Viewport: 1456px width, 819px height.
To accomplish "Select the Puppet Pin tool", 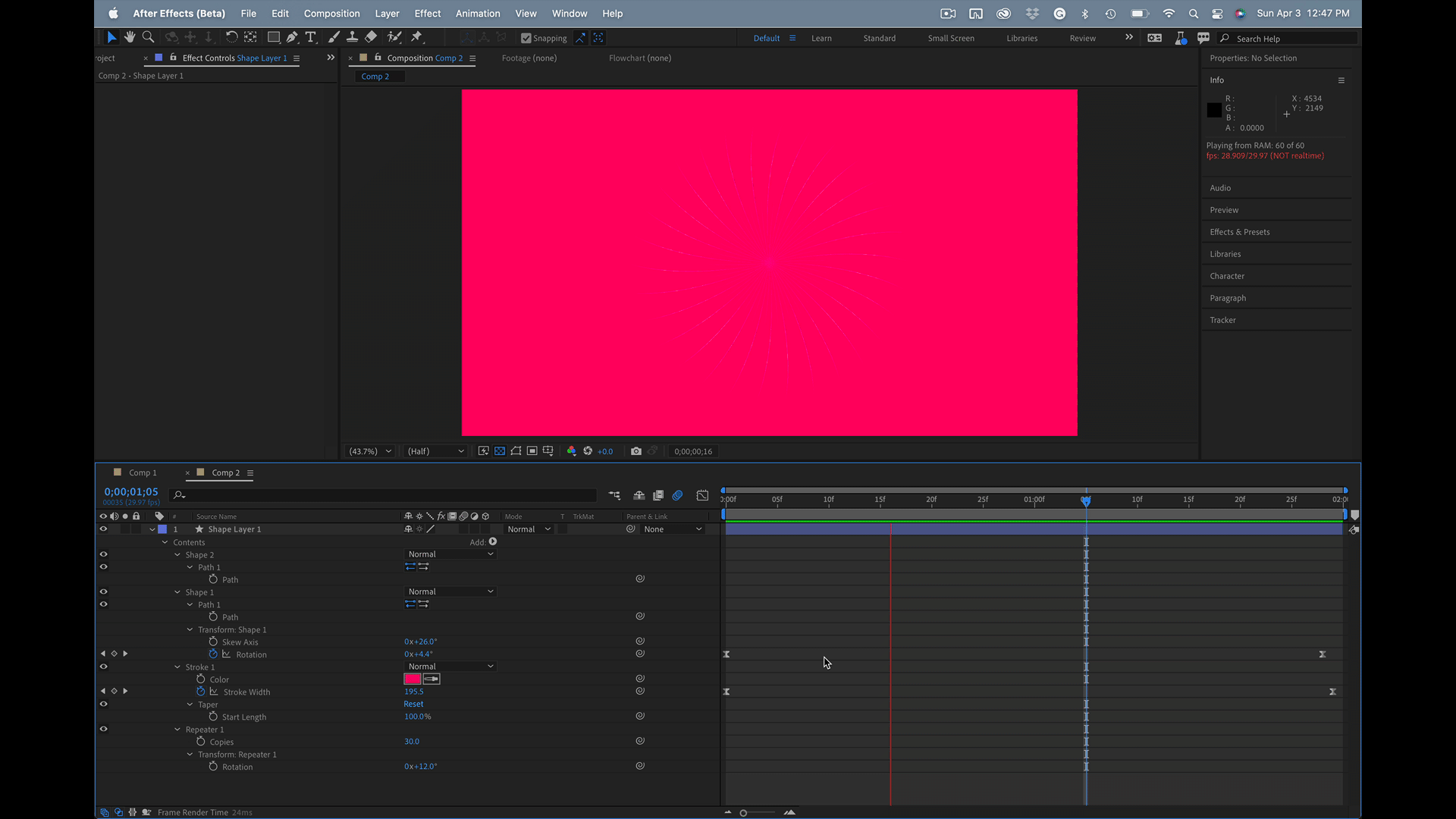I will [x=416, y=37].
